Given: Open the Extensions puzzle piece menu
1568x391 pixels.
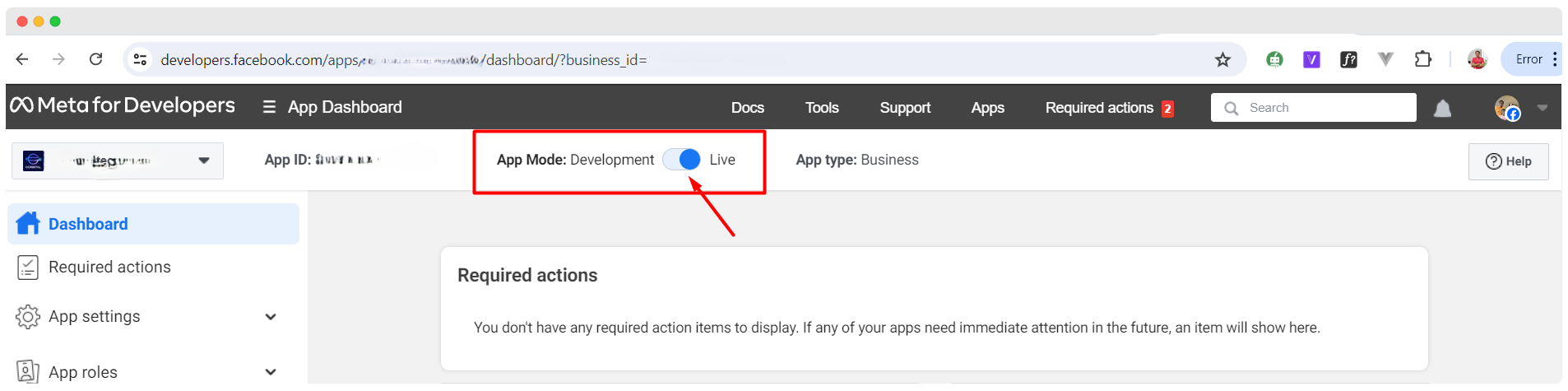Looking at the screenshot, I should coord(1422,59).
